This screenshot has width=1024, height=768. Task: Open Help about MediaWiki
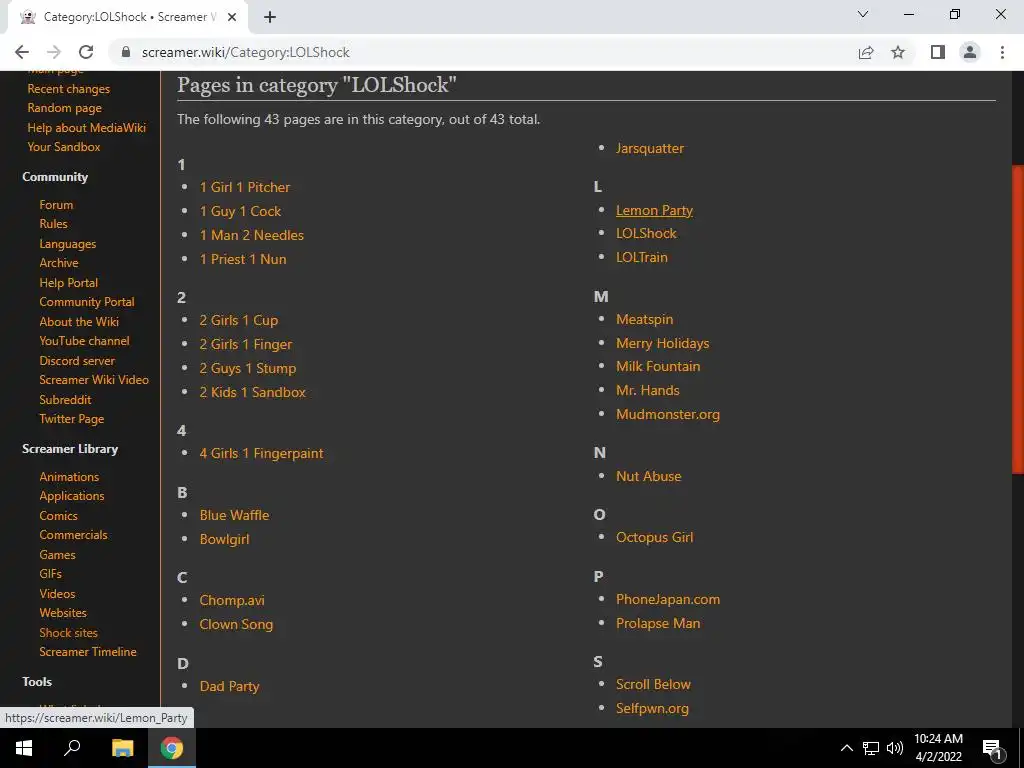[x=86, y=127]
